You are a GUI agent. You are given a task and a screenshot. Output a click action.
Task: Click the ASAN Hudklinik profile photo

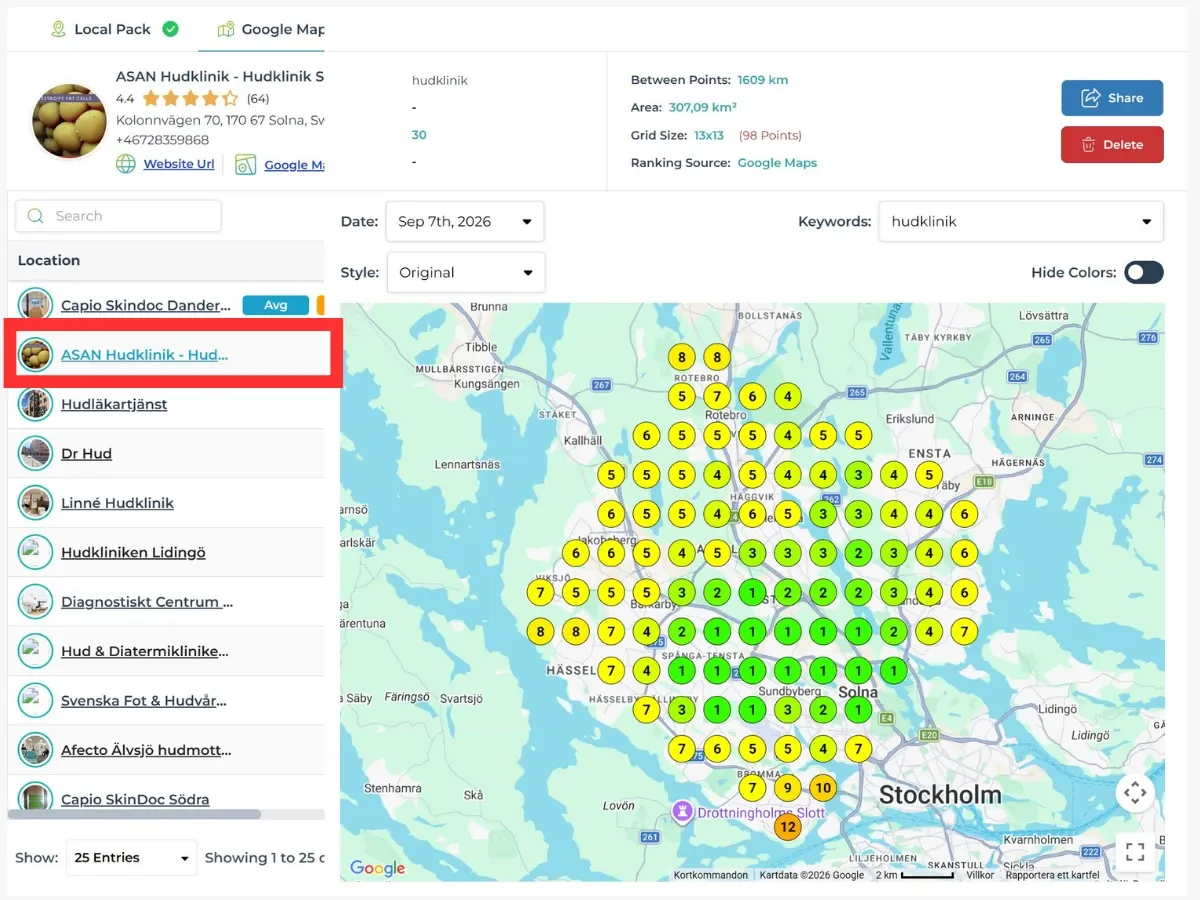[x=69, y=121]
